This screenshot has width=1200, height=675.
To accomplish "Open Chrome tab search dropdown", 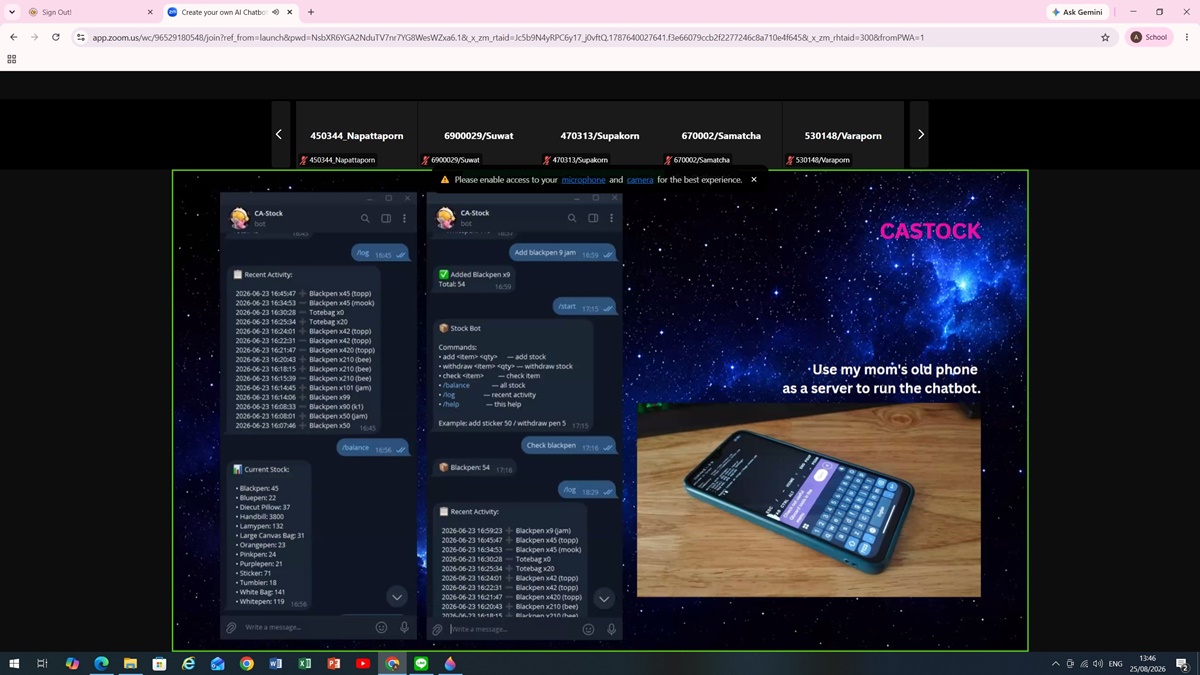I will tap(12, 12).
